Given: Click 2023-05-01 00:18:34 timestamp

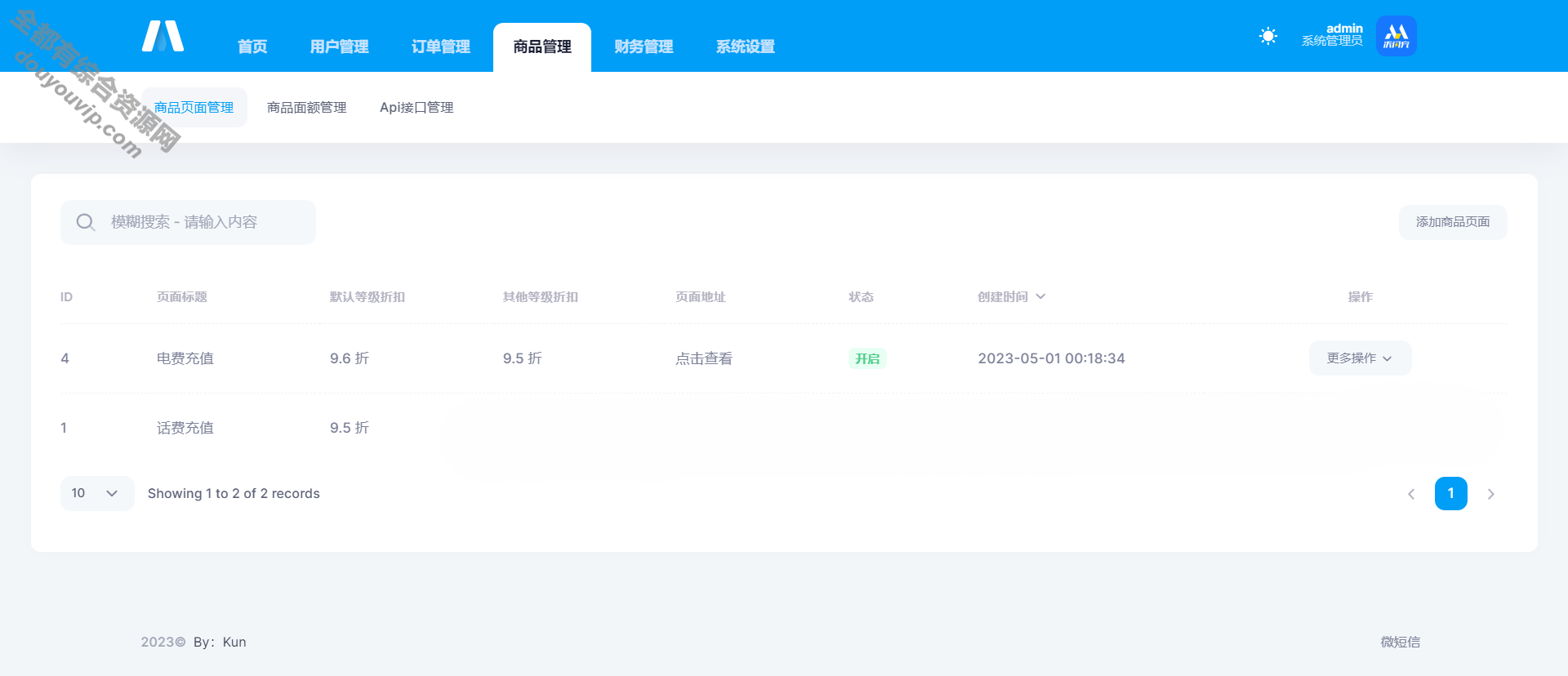Looking at the screenshot, I should point(1051,358).
